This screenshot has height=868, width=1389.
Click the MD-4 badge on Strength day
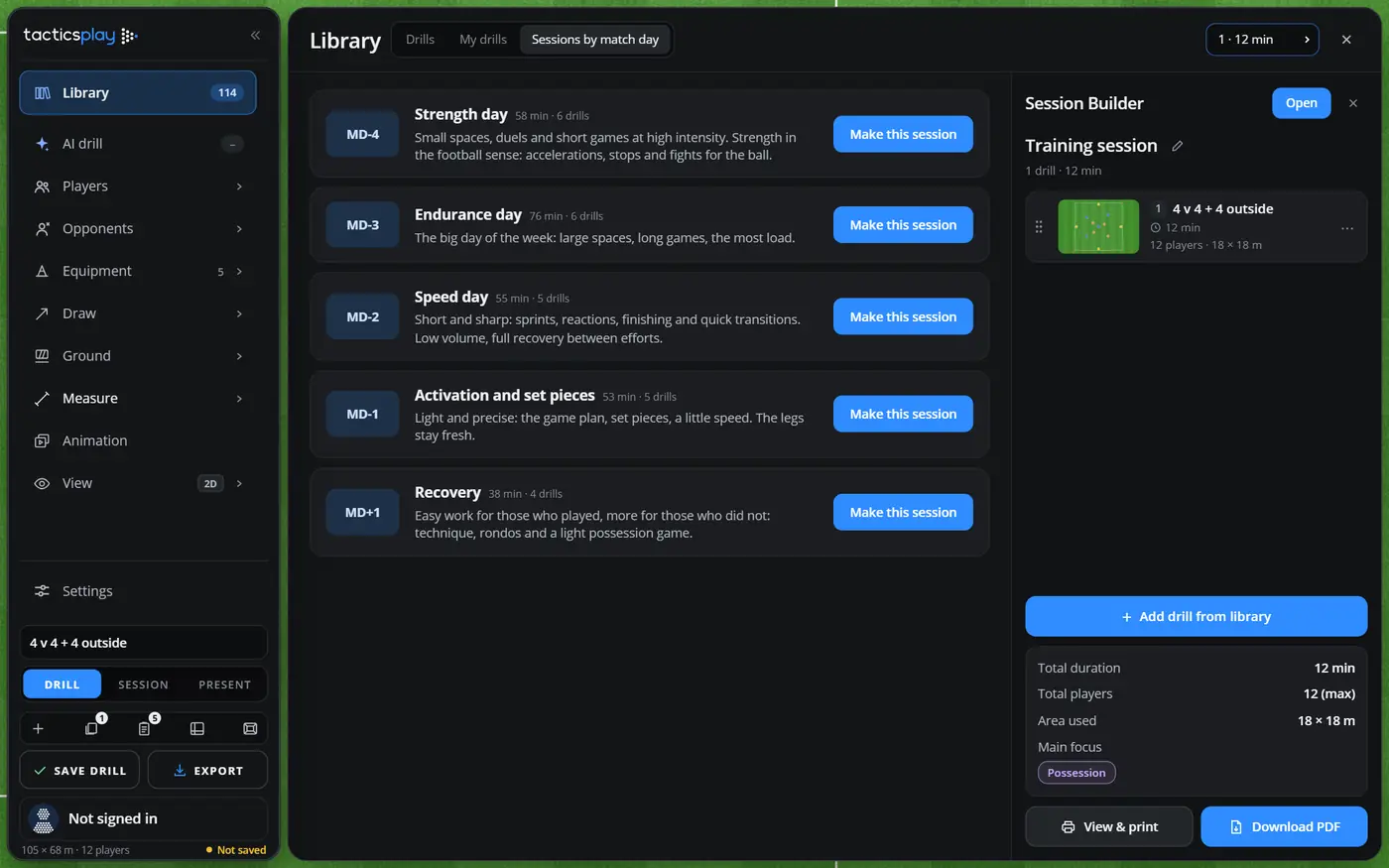tap(363, 135)
